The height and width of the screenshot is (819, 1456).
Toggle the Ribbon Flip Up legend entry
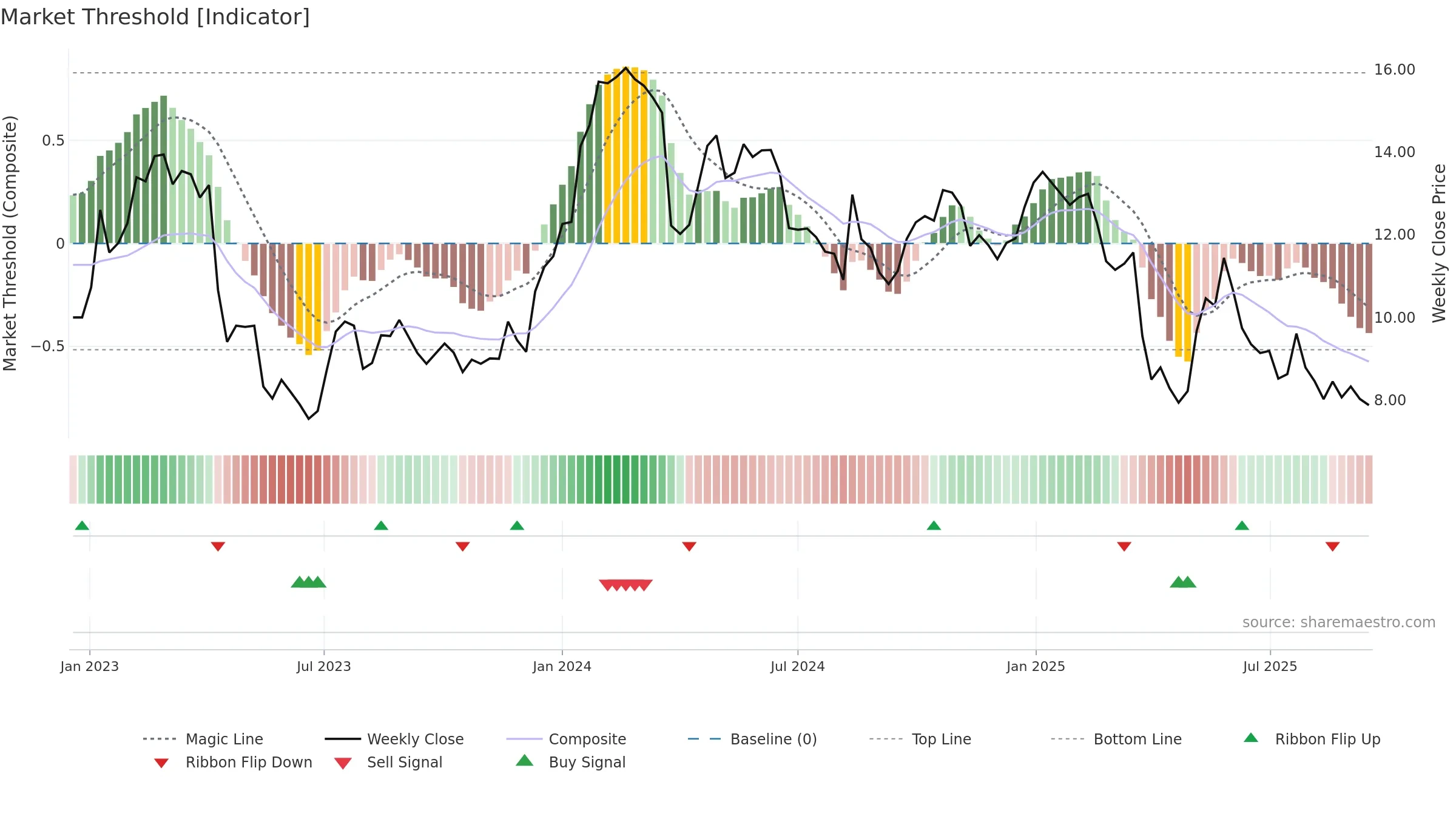1312,739
